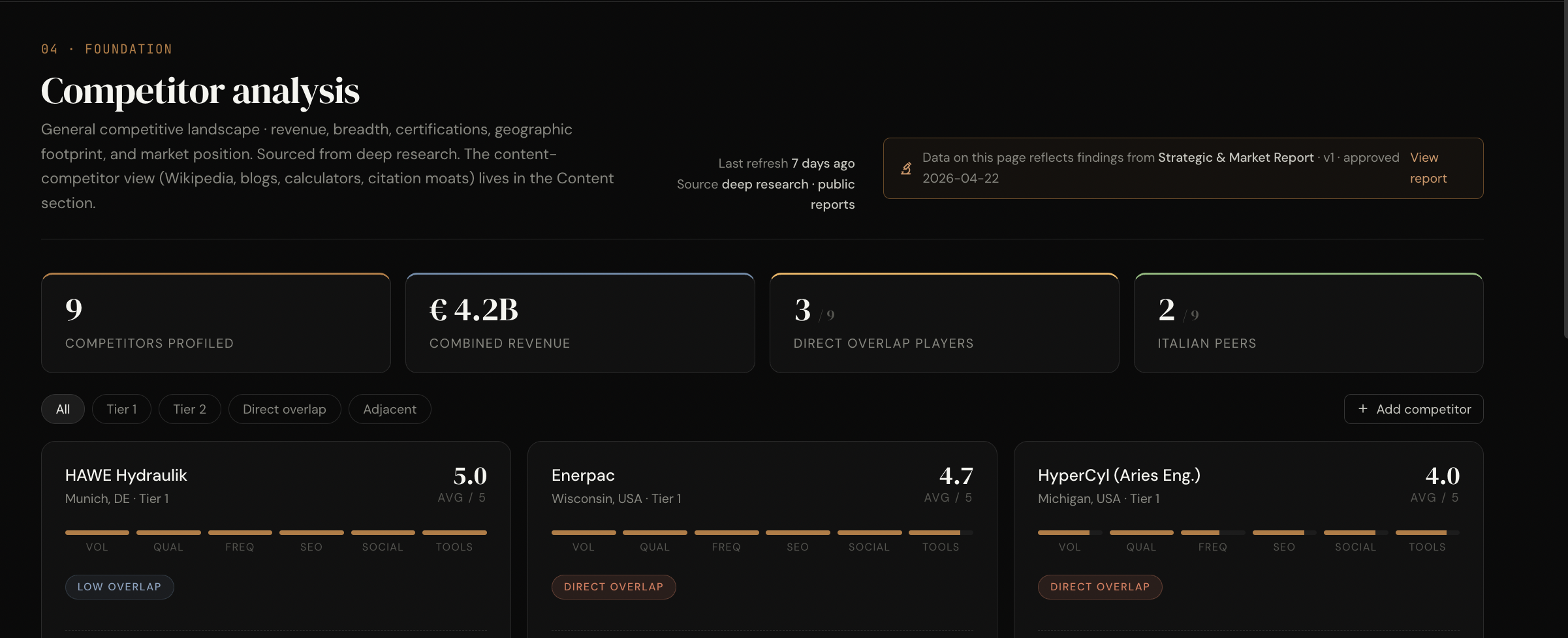Open the Italian Peers stat card
1568x638 pixels.
[1309, 323]
